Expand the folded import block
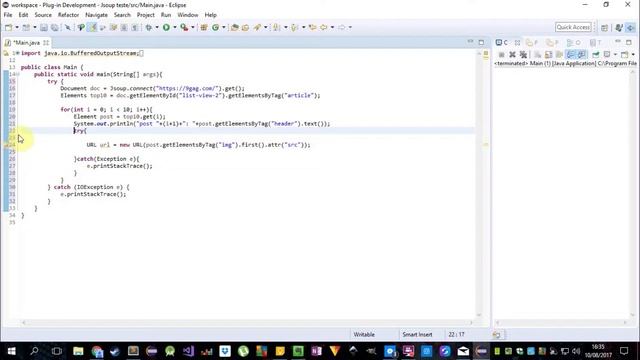 click(x=17, y=53)
